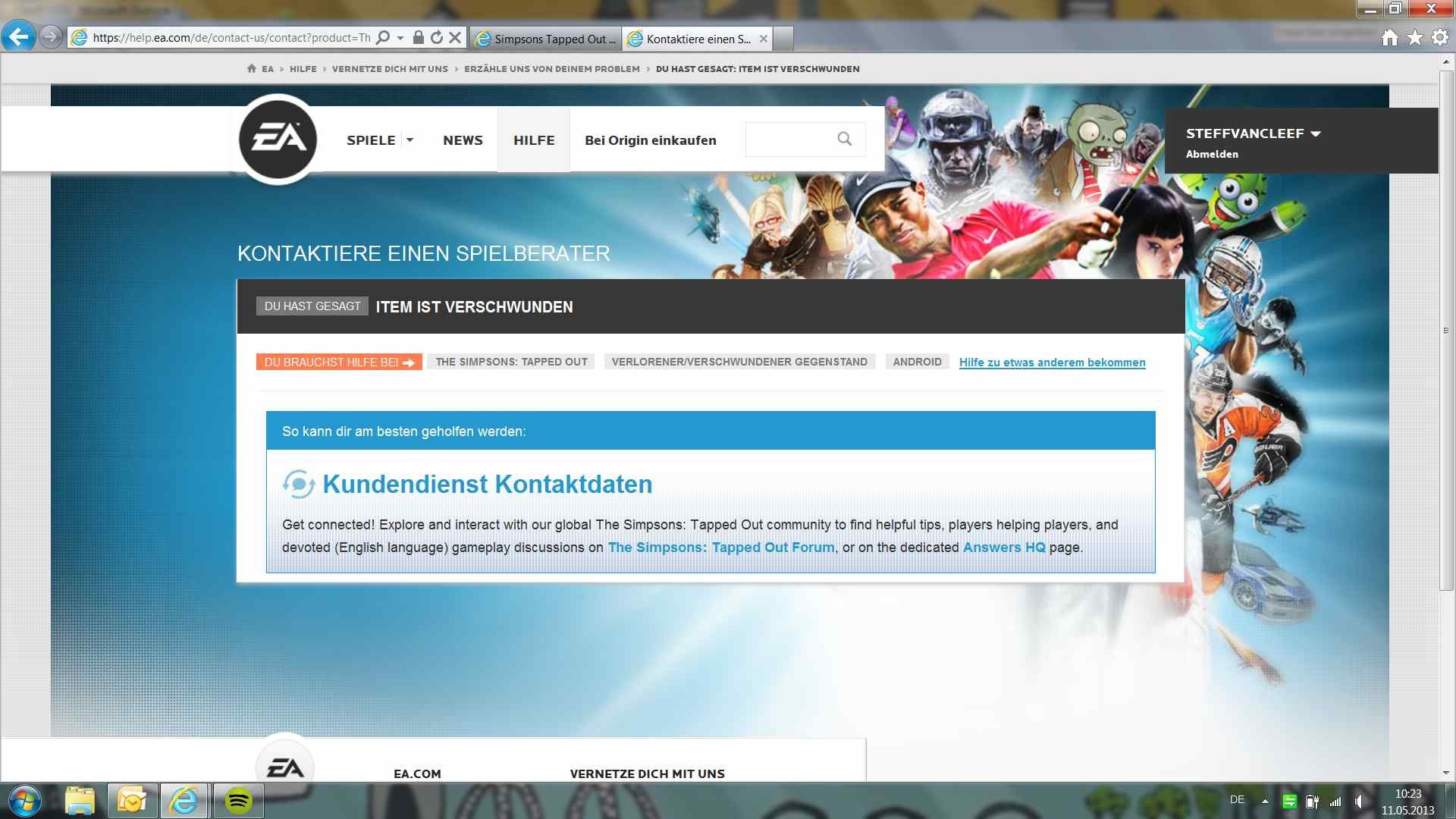
Task: Click the network signal tray icon
Action: 1335,802
